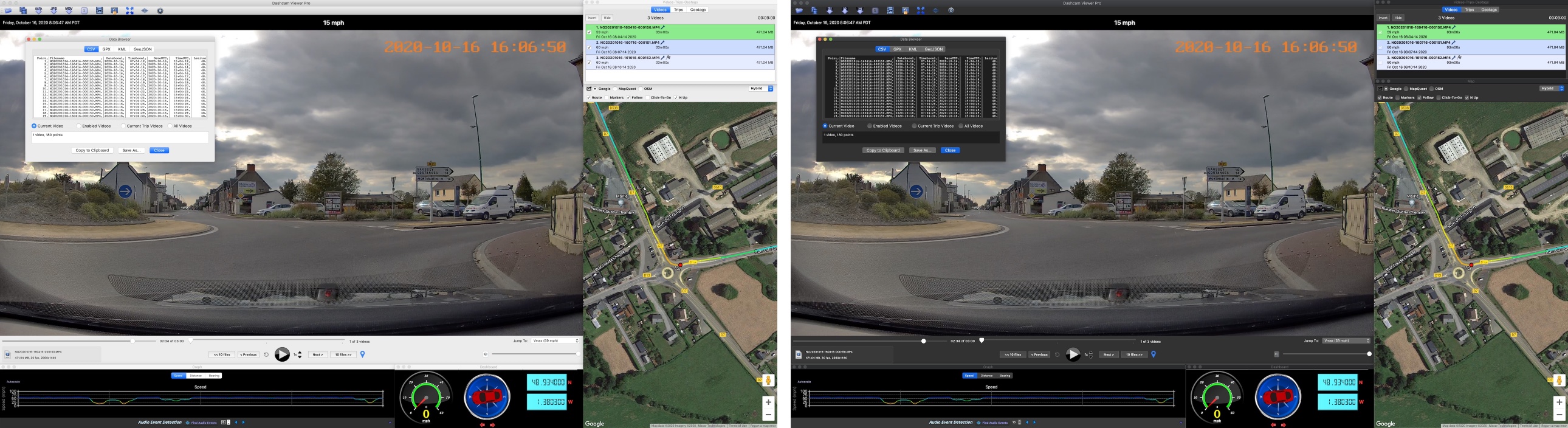Click the fullscreen arrows icon, light-mode toolbar
The width and height of the screenshot is (1568, 428).
click(129, 11)
